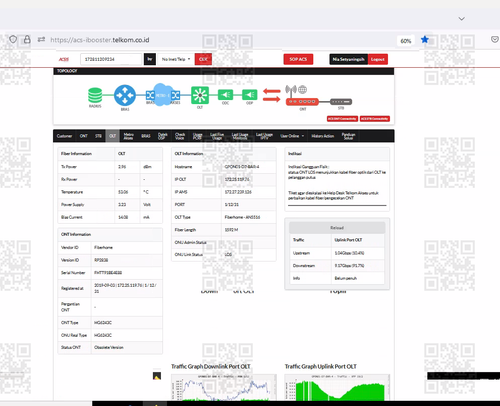Click the Logout button

[378, 59]
